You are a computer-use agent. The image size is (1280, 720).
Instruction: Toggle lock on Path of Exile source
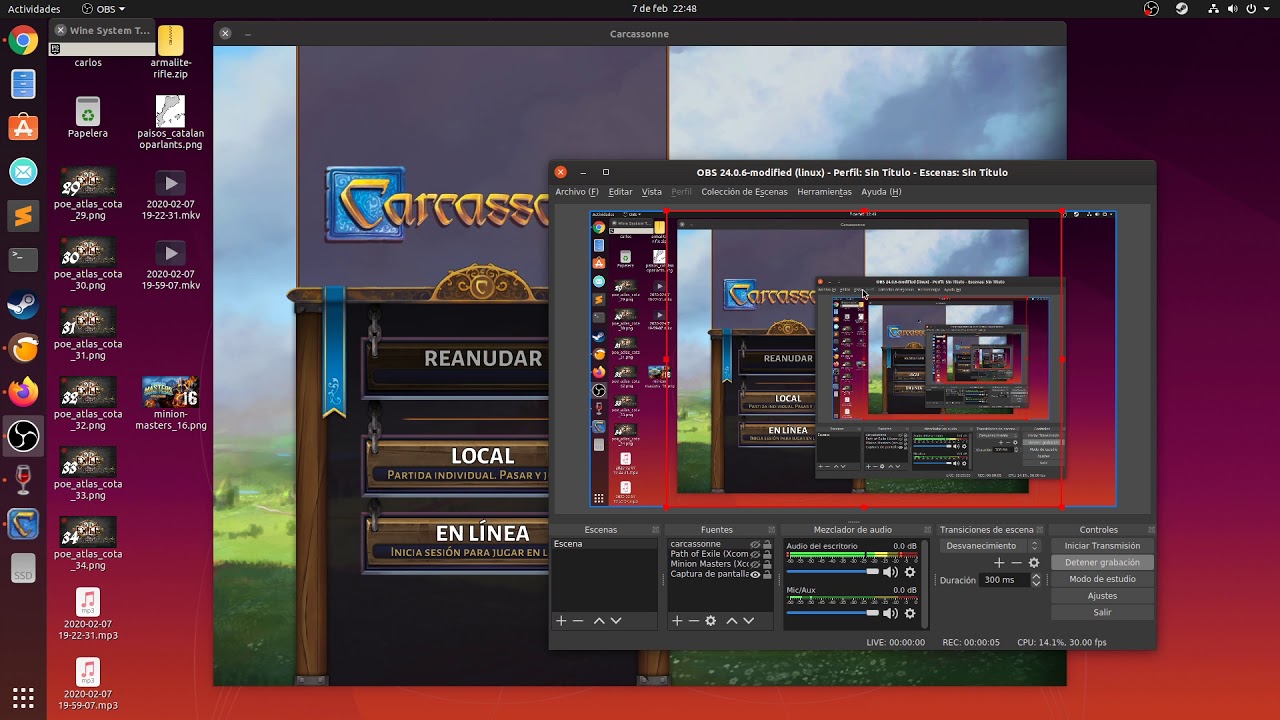pyautogui.click(x=767, y=555)
